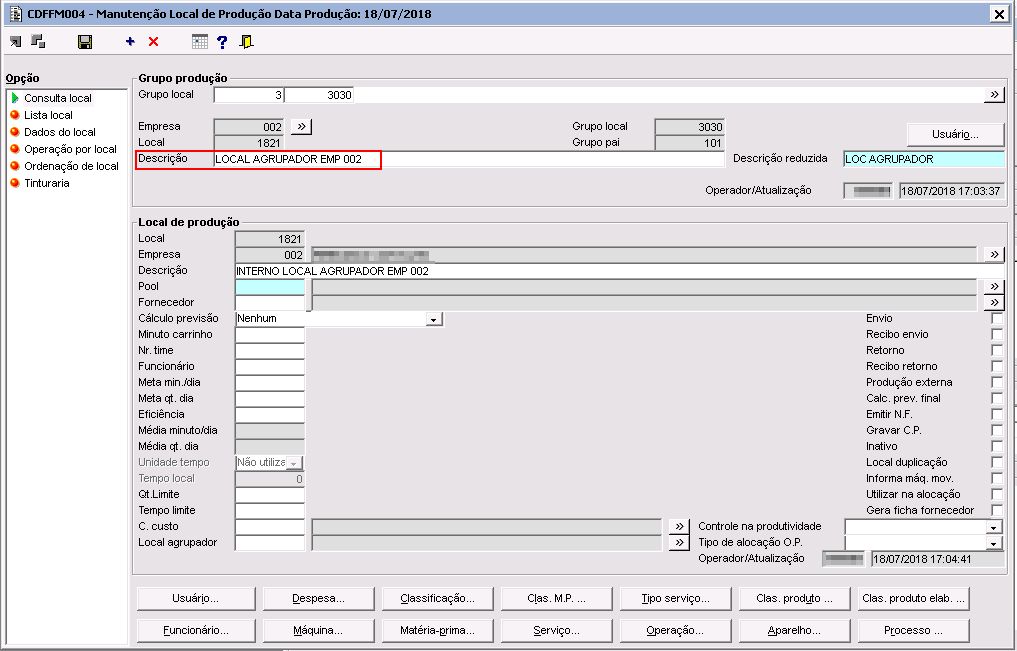
Task: Open the Clas. M.P. button
Action: pyautogui.click(x=556, y=598)
